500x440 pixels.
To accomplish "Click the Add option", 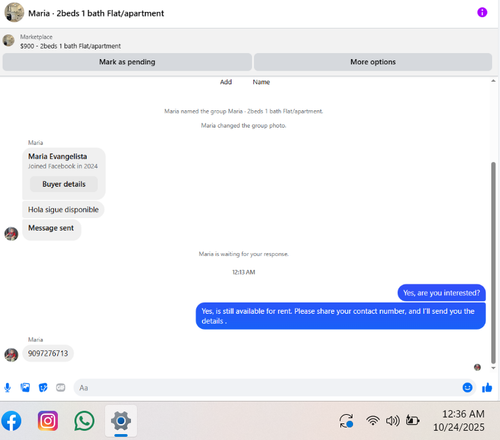I will click(226, 82).
